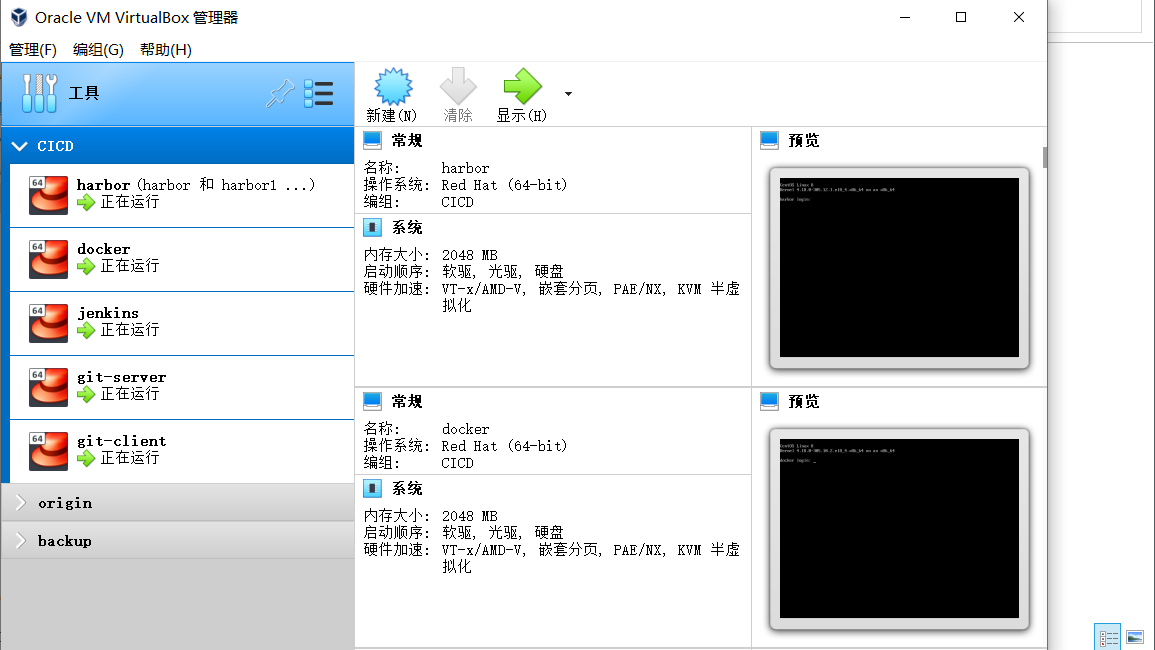The width and height of the screenshot is (1155, 650).
Task: Click the harbor preview thumbnail
Action: click(899, 268)
